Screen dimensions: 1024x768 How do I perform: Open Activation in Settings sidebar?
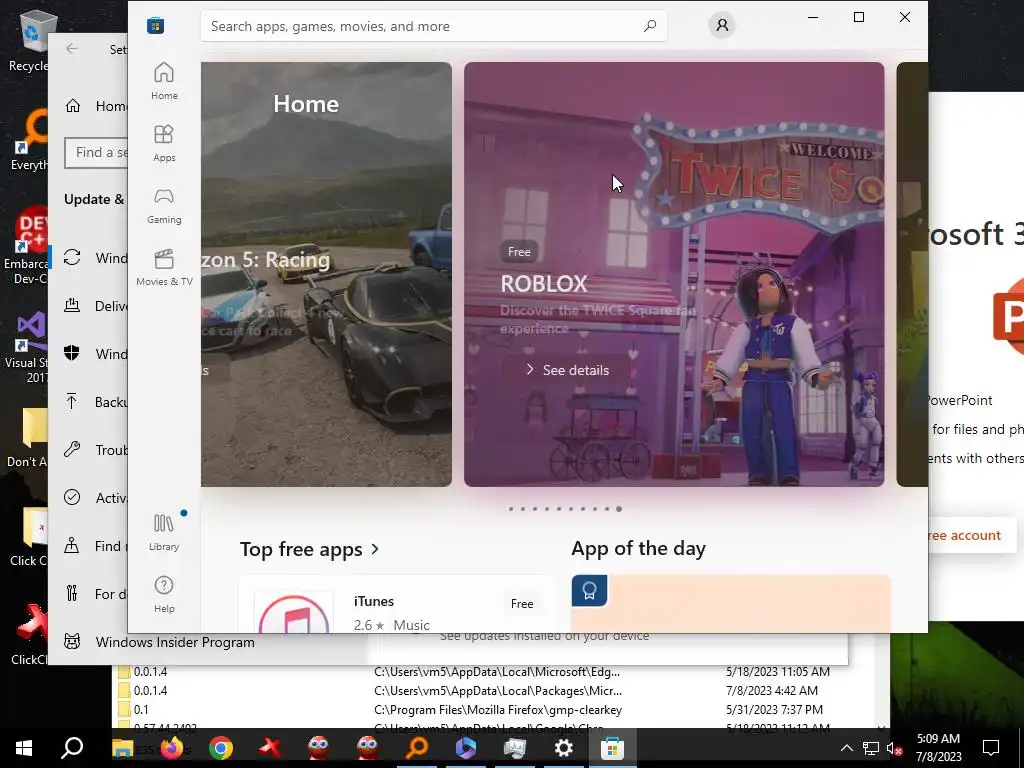tap(95, 498)
